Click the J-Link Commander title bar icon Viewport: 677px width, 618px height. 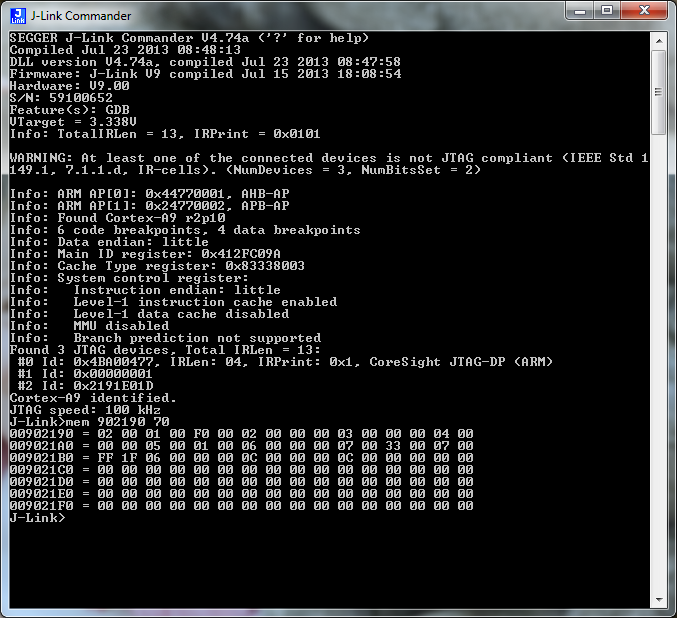[x=18, y=16]
